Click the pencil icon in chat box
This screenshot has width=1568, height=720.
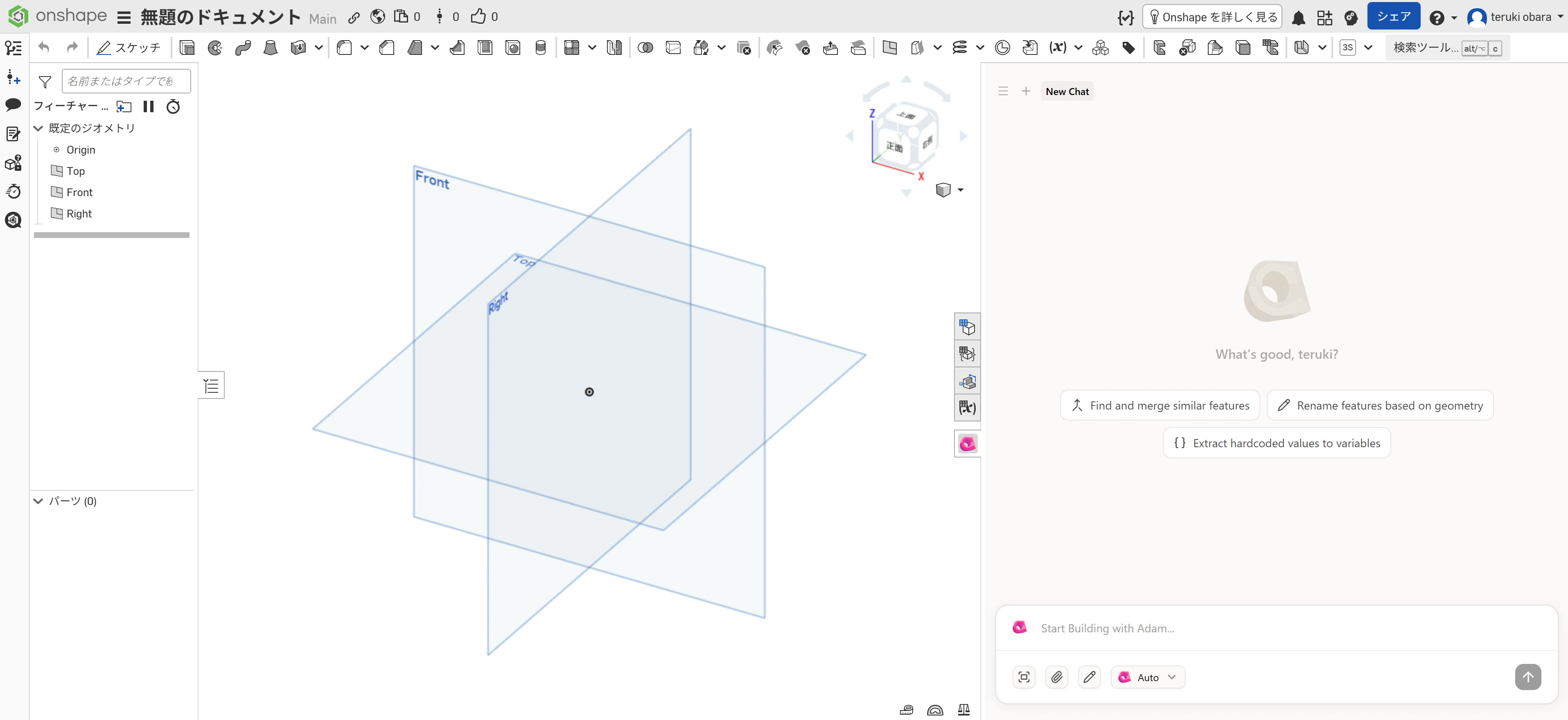tap(1089, 677)
